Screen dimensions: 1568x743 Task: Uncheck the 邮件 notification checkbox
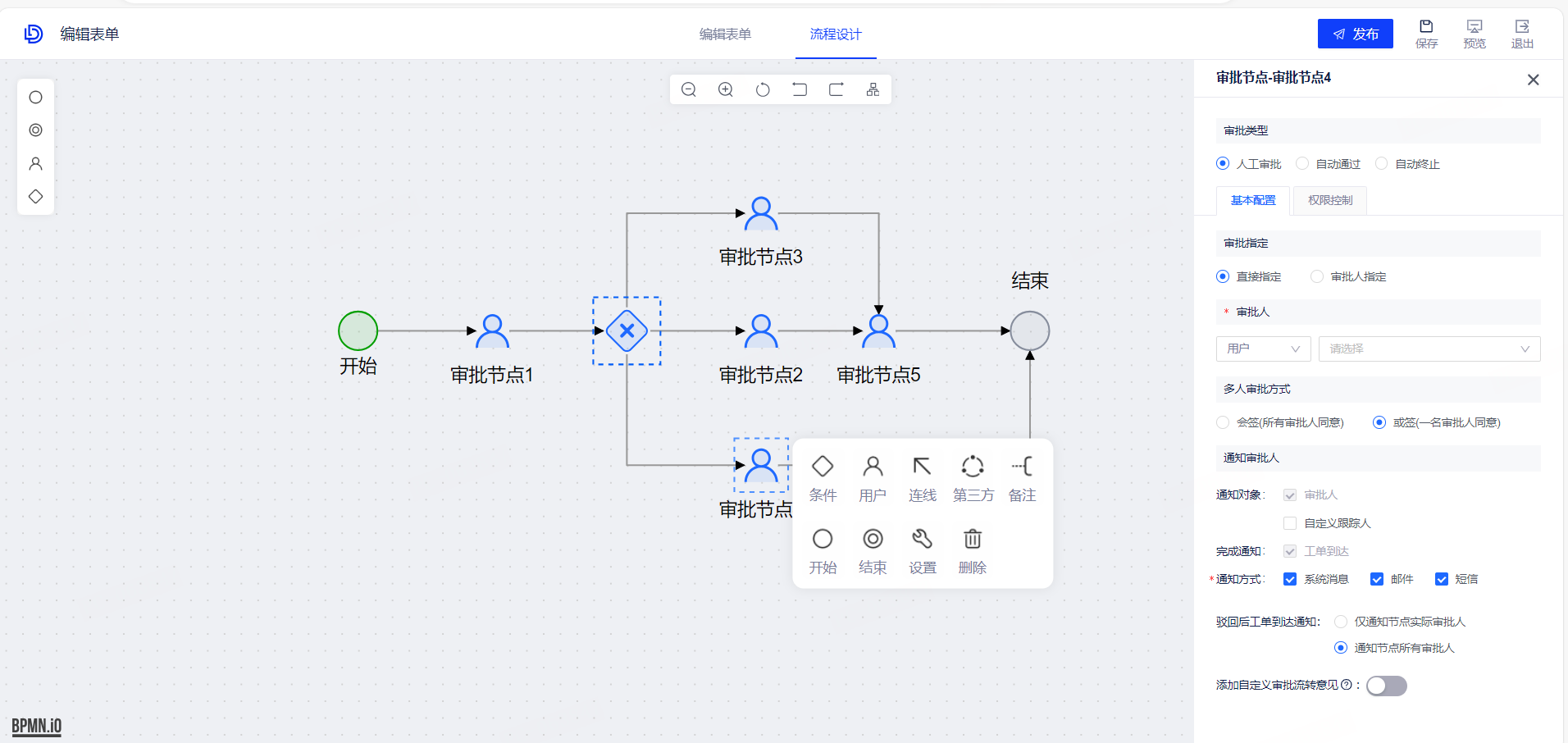[x=1377, y=579]
